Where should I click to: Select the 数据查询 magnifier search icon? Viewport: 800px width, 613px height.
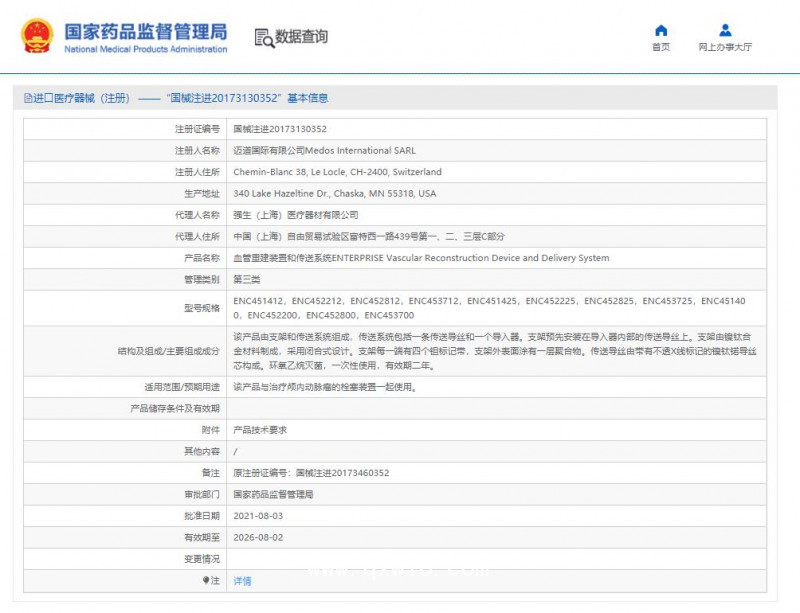pos(263,38)
